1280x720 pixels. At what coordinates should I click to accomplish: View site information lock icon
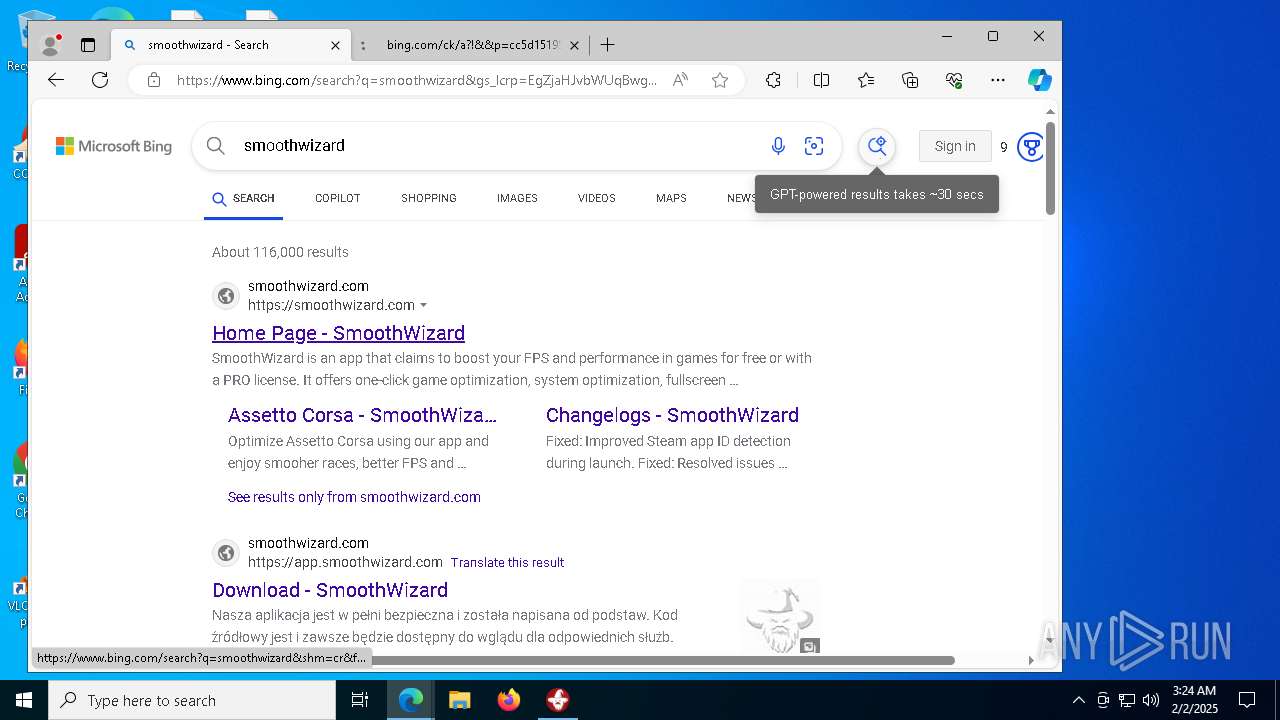pyautogui.click(x=154, y=80)
